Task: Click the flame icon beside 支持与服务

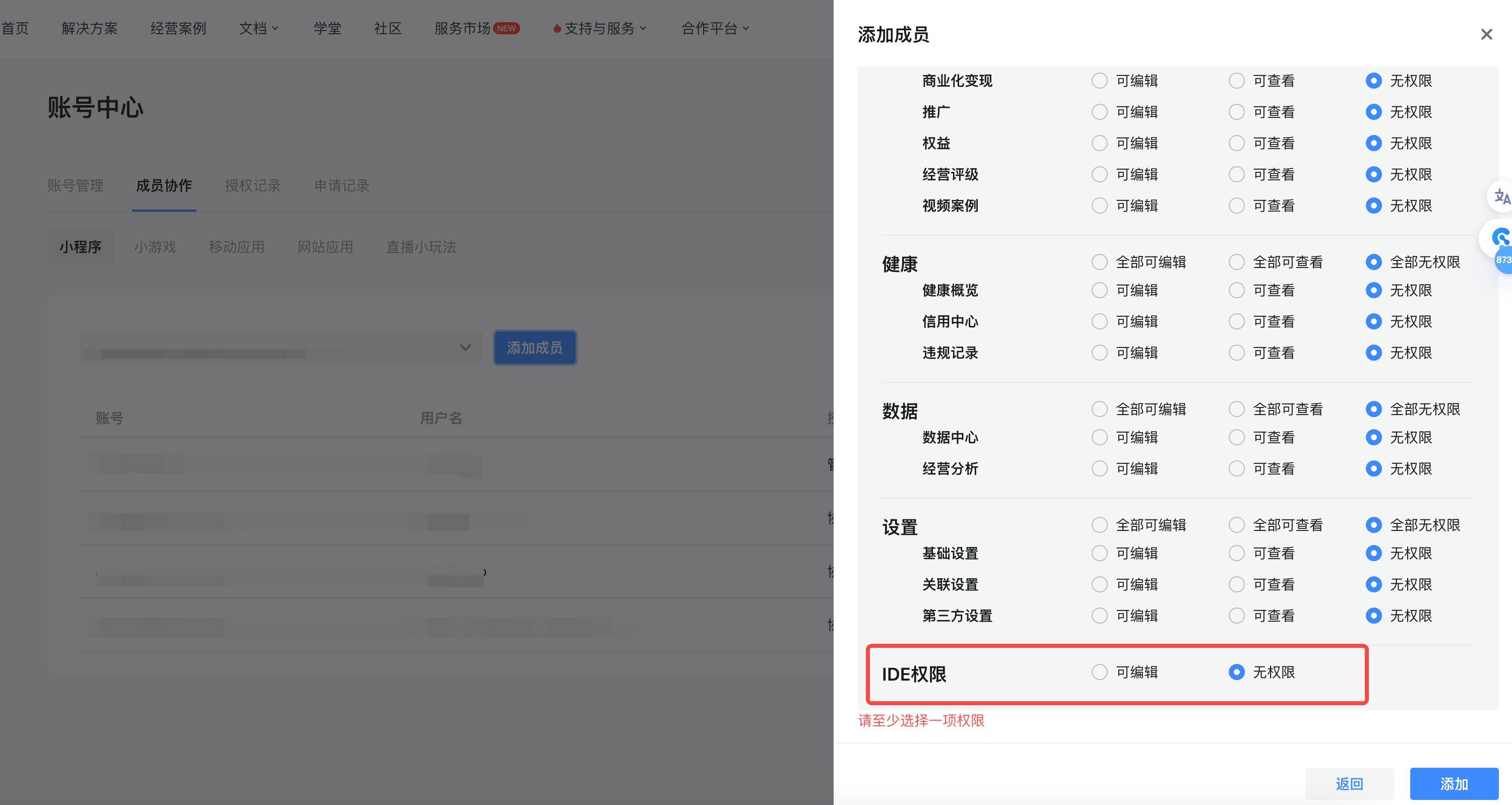Action: pyautogui.click(x=556, y=28)
